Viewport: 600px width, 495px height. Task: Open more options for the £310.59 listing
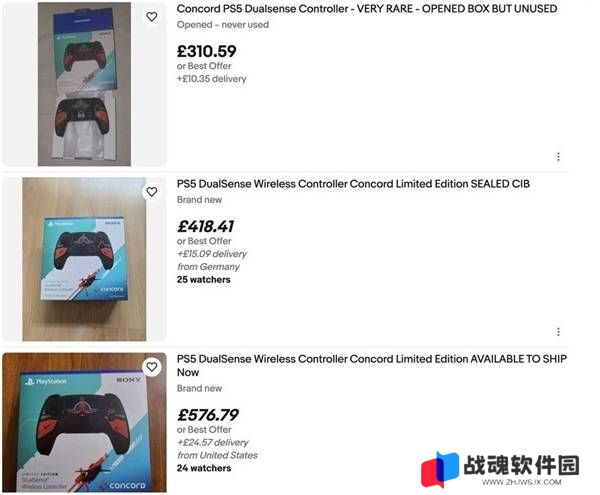(x=558, y=156)
